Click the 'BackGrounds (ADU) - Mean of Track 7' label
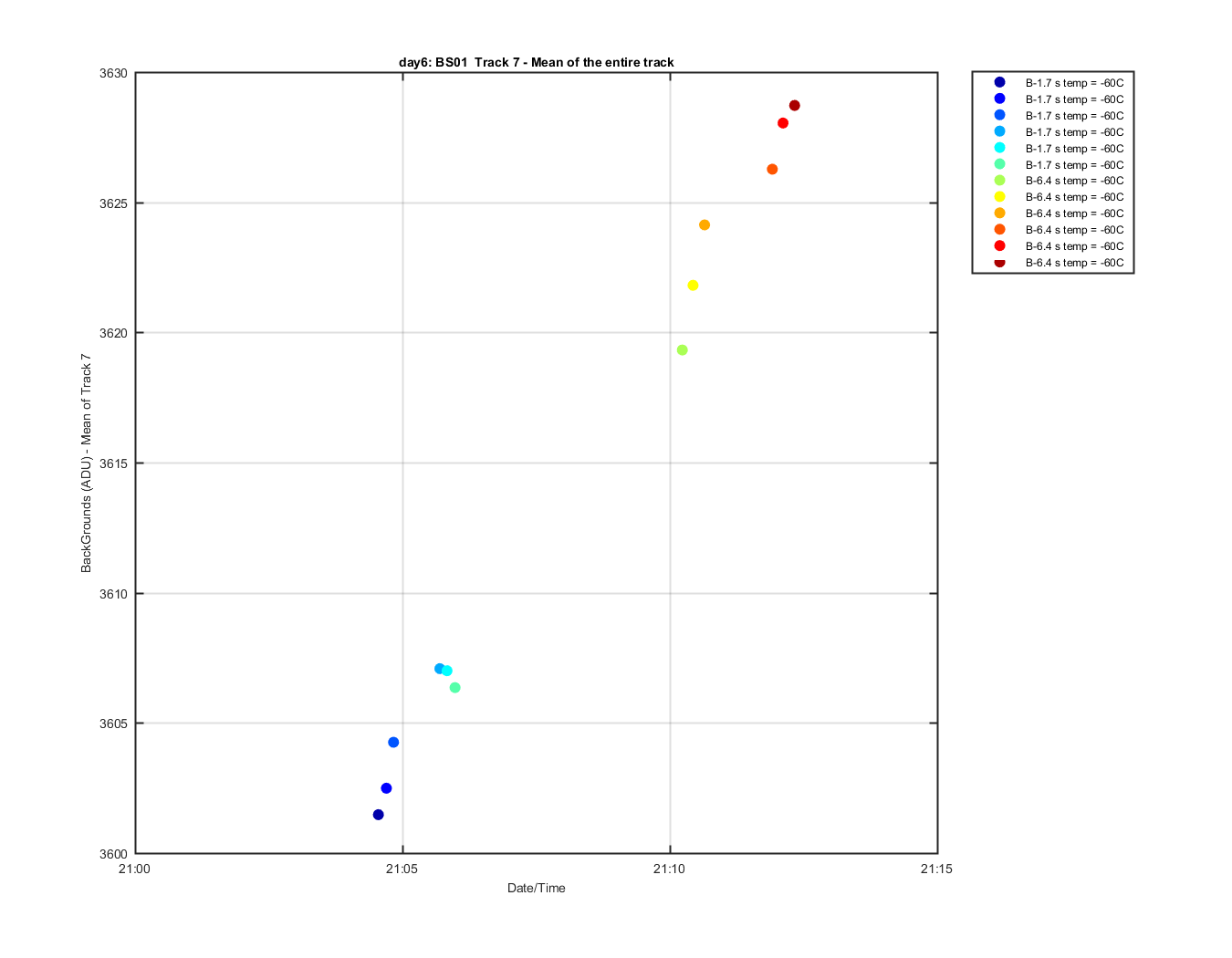Image resolution: width=1232 pixels, height=958 pixels. 87,463
